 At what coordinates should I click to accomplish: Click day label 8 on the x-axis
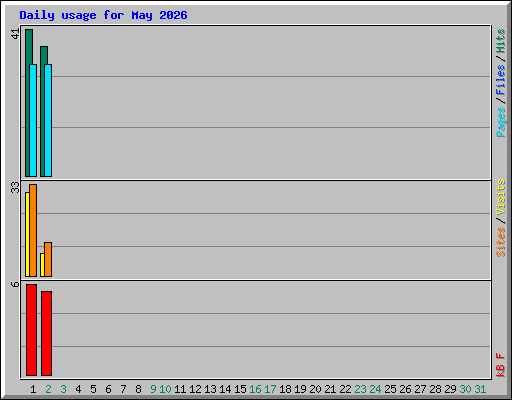[x=138, y=389]
